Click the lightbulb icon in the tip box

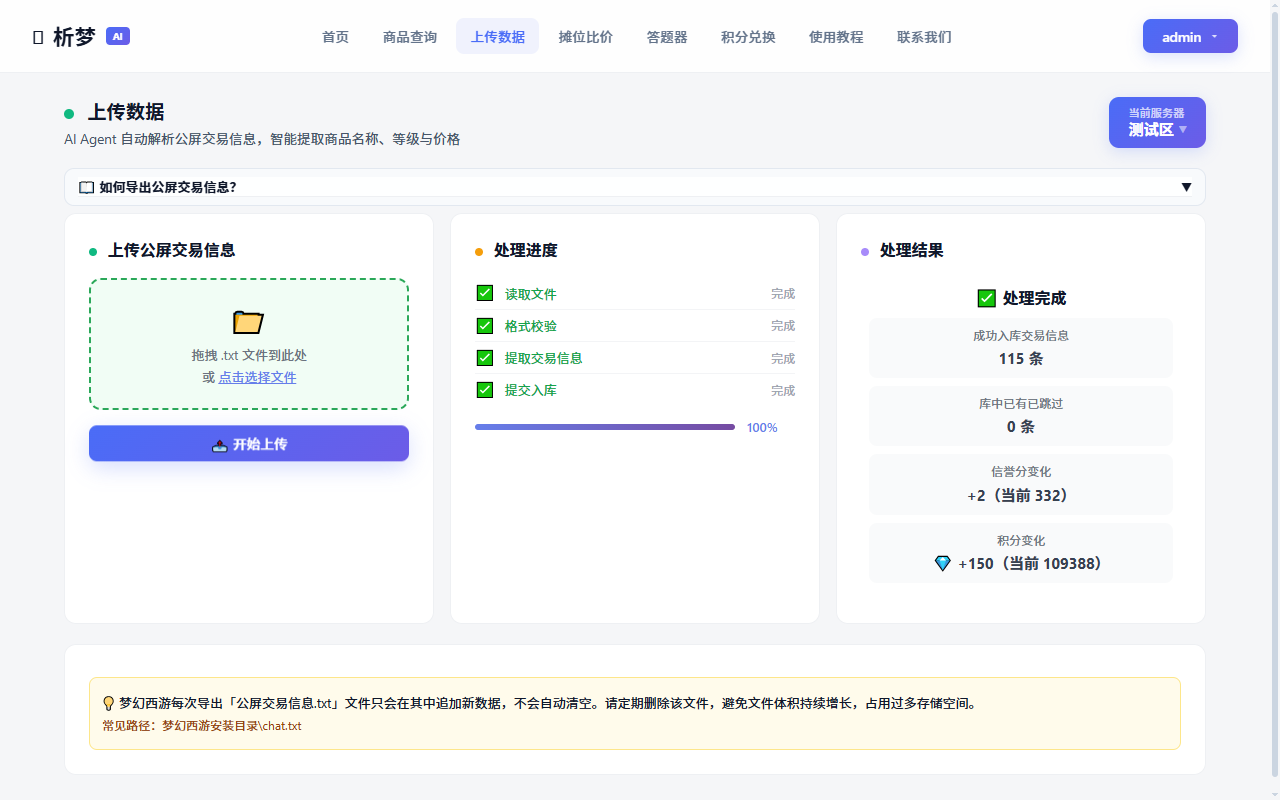pyautogui.click(x=109, y=703)
